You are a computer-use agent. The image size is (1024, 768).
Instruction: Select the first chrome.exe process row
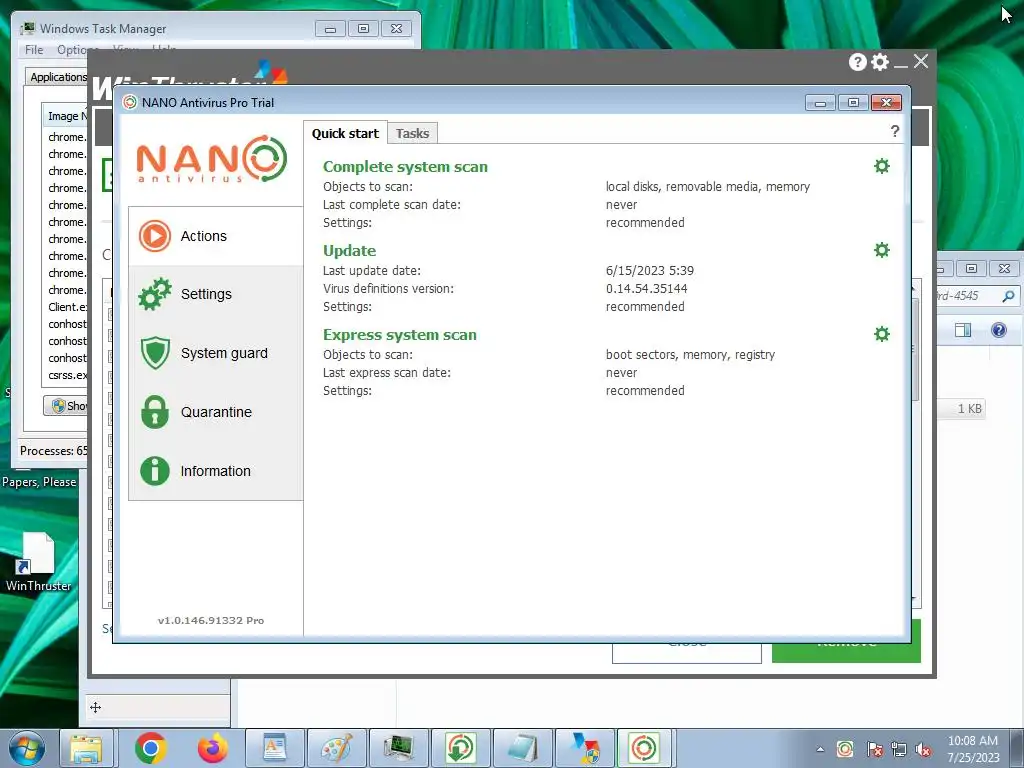67,137
